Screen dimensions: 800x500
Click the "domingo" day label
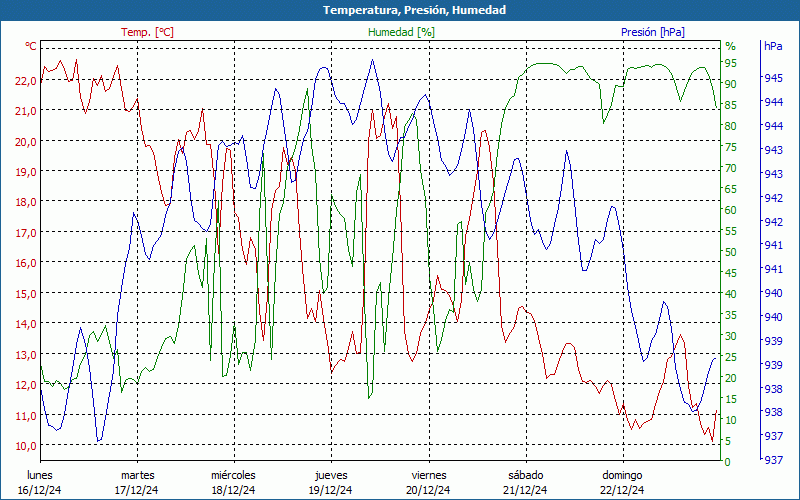click(x=622, y=475)
